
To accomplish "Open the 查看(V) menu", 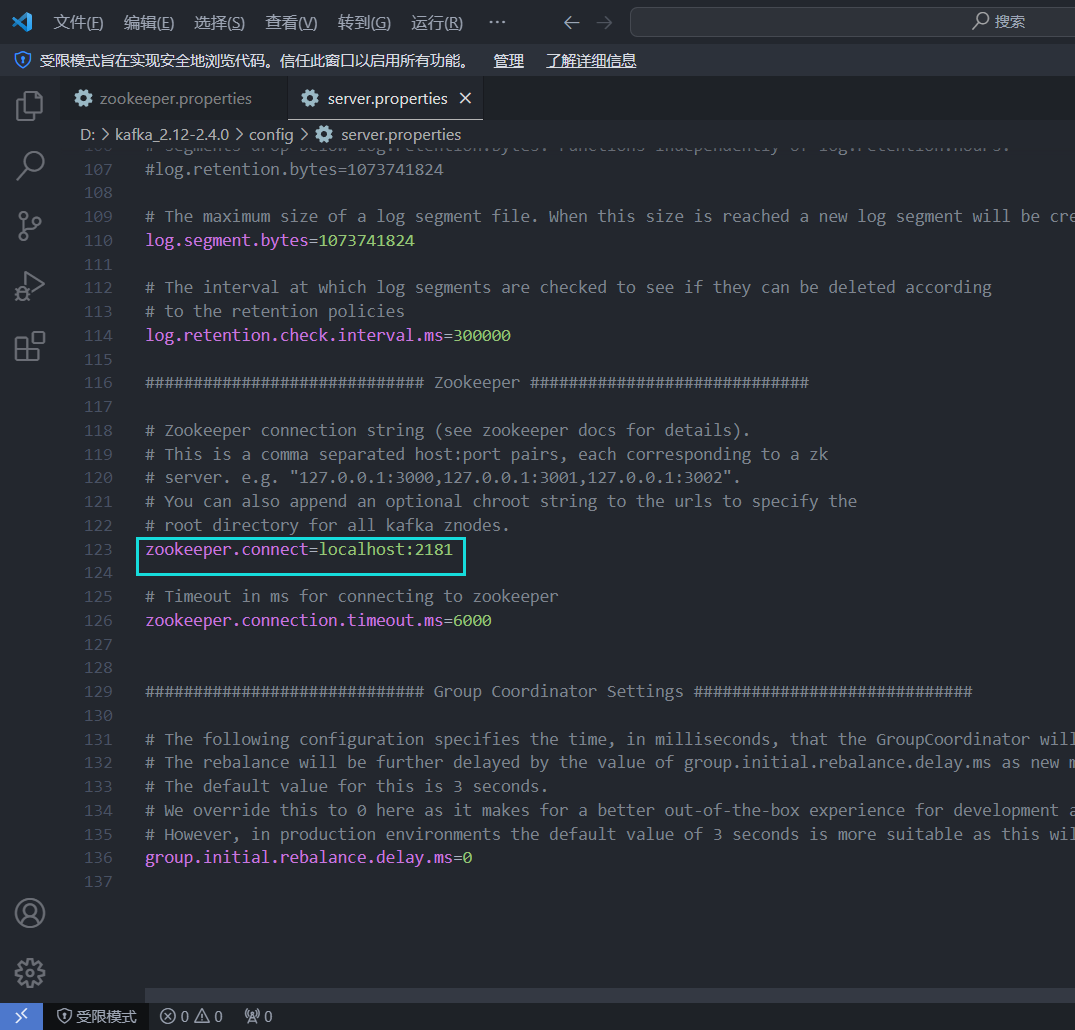I will [x=291, y=23].
